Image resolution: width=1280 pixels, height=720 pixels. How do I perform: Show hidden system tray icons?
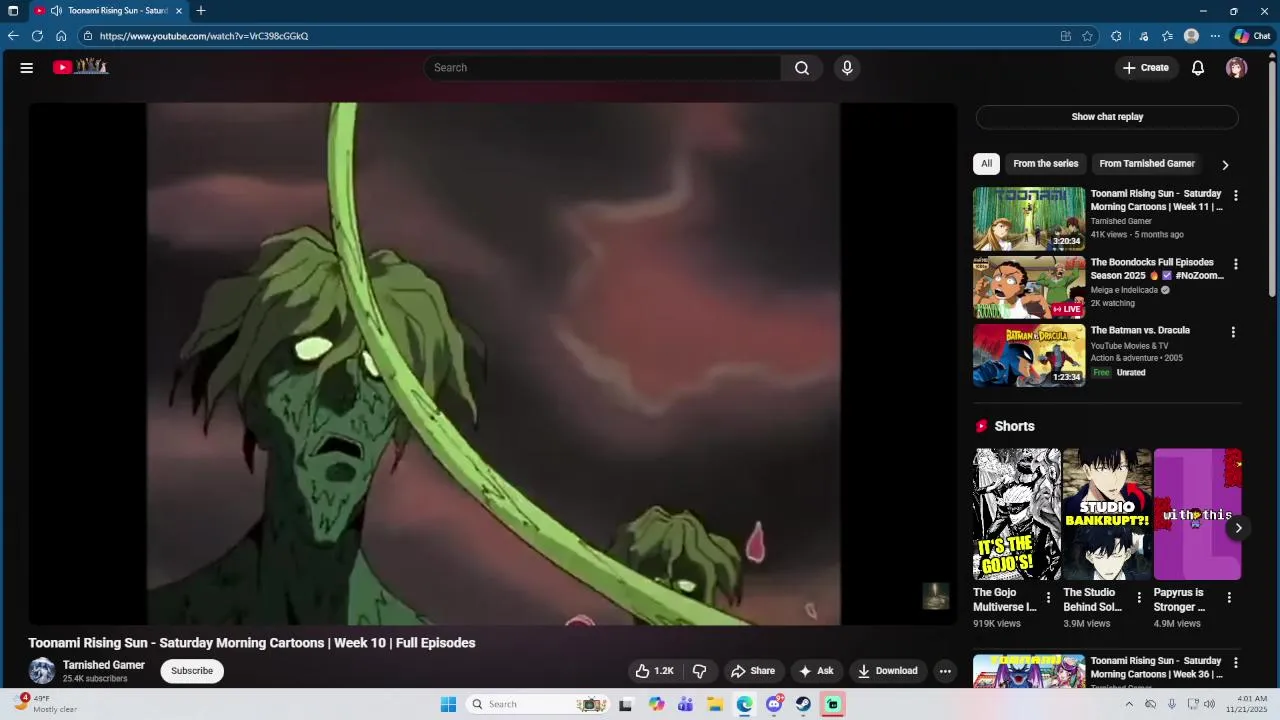(1129, 704)
